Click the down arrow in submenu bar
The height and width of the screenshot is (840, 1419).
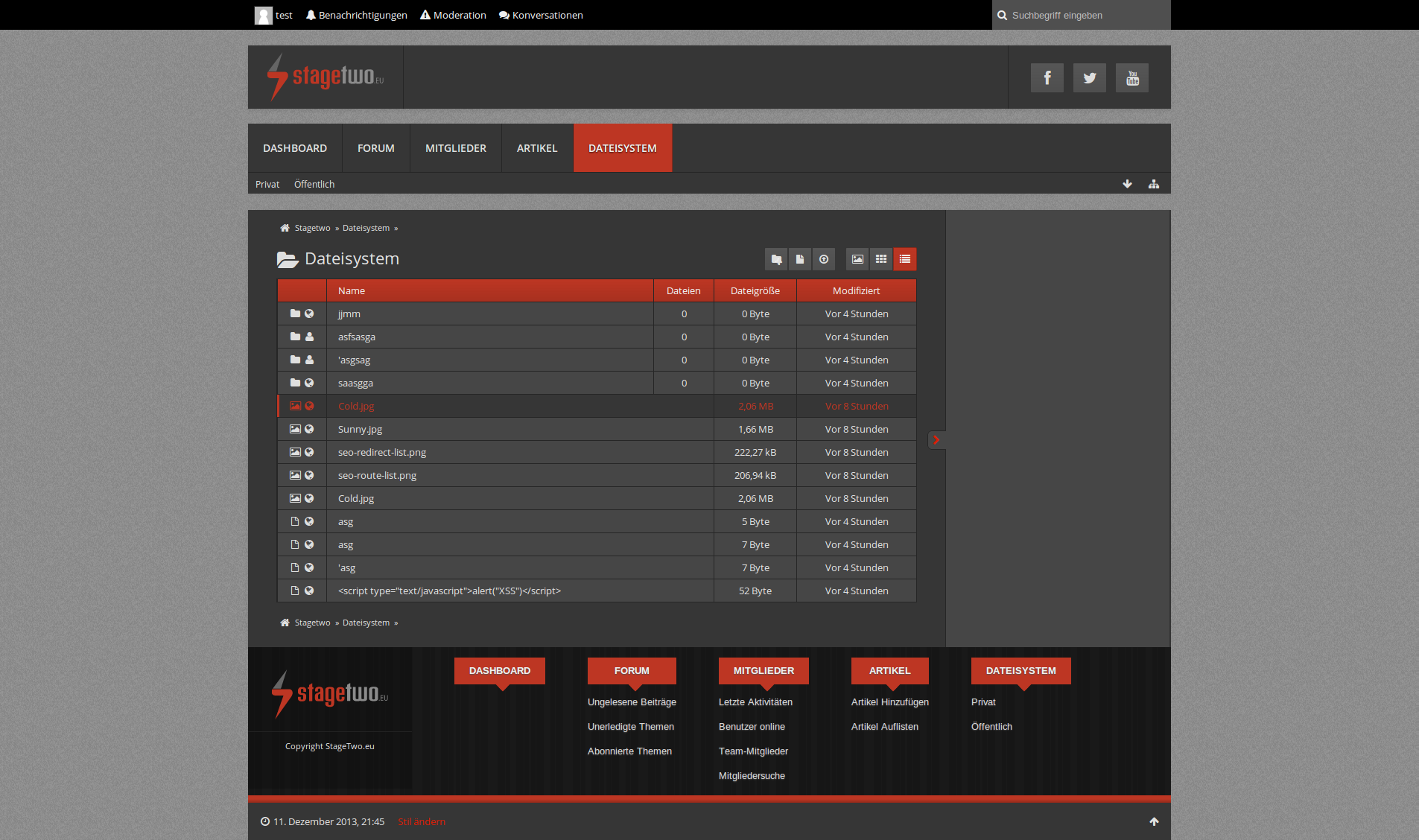pyautogui.click(x=1128, y=184)
